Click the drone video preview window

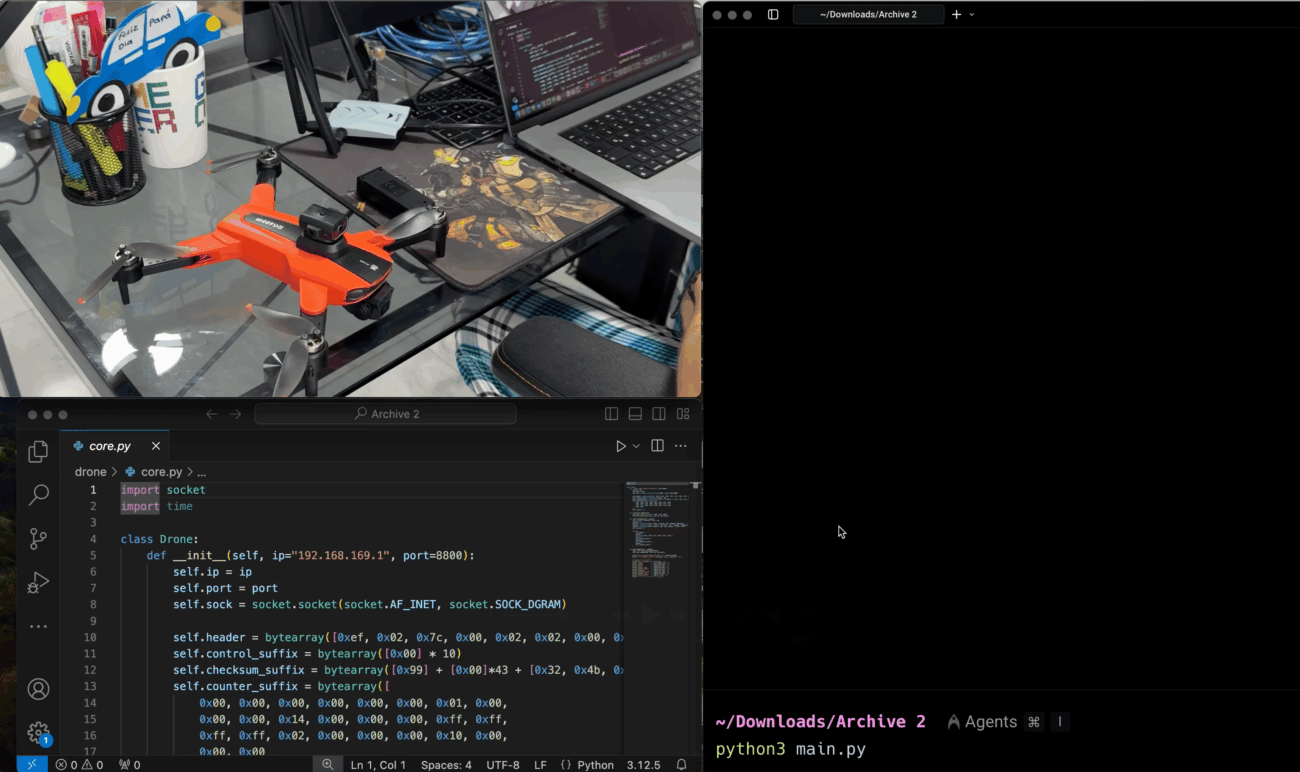[x=350, y=198]
